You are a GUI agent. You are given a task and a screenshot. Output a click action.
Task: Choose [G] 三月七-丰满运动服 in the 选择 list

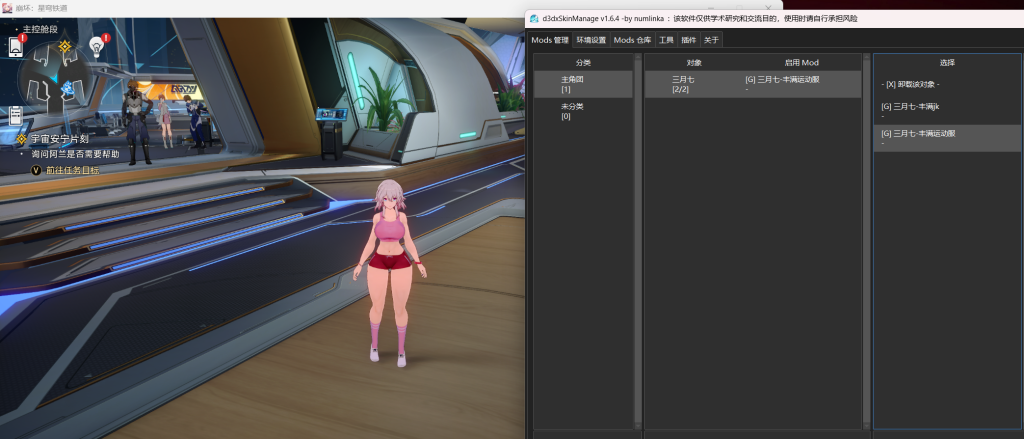point(948,138)
